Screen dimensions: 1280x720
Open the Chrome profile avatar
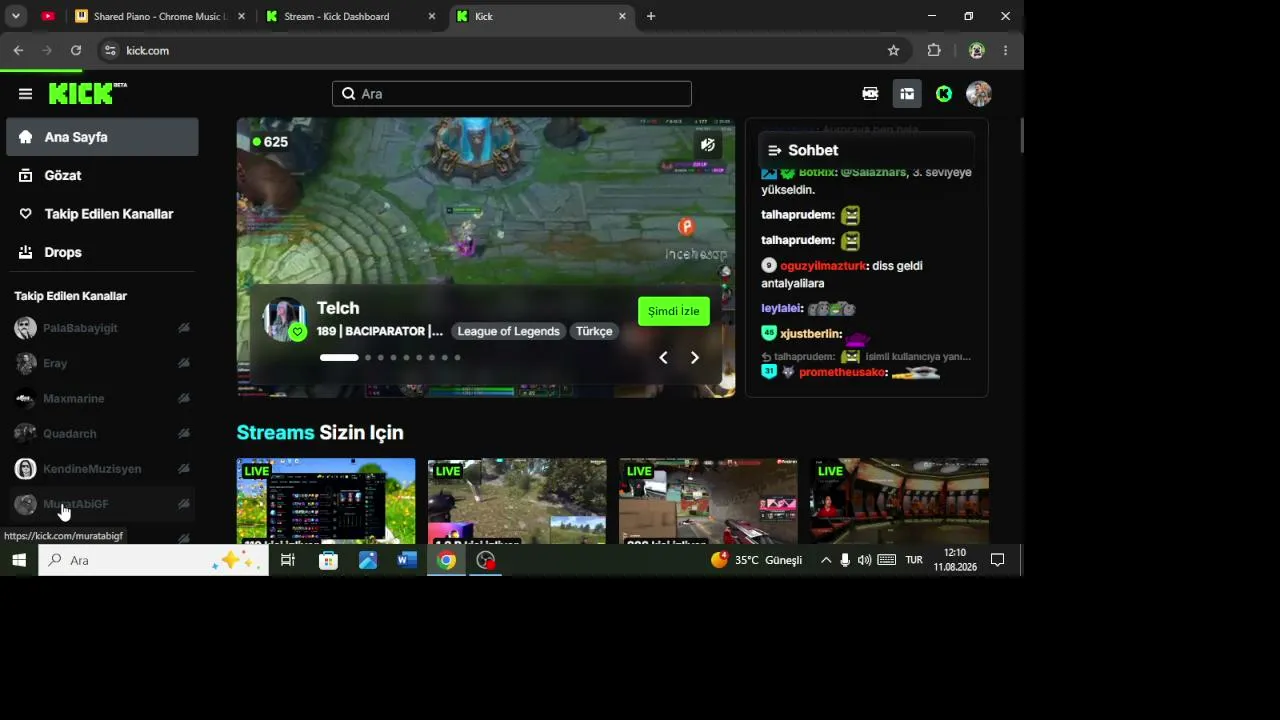pos(977,50)
